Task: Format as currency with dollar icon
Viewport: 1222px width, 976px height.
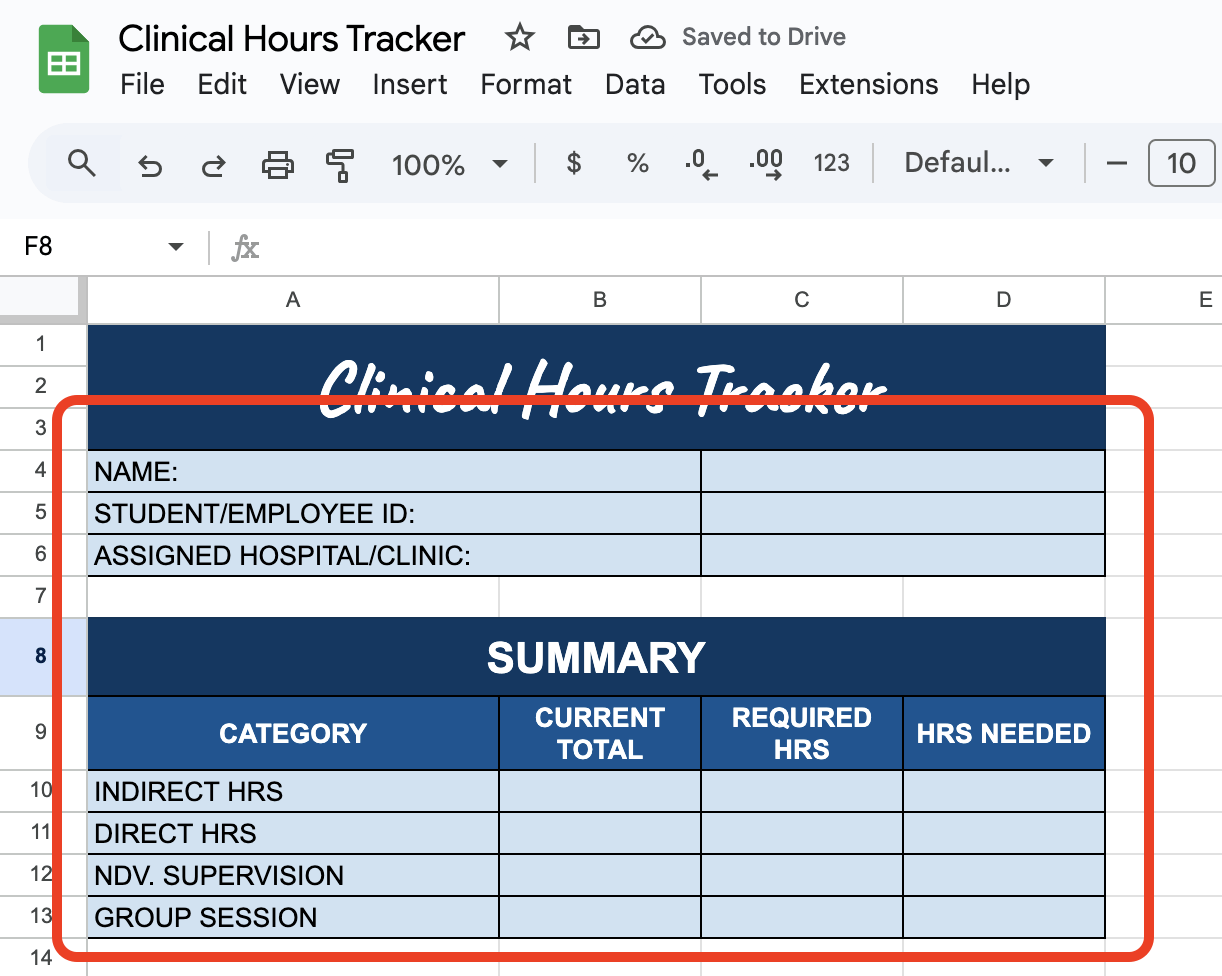Action: (x=574, y=163)
